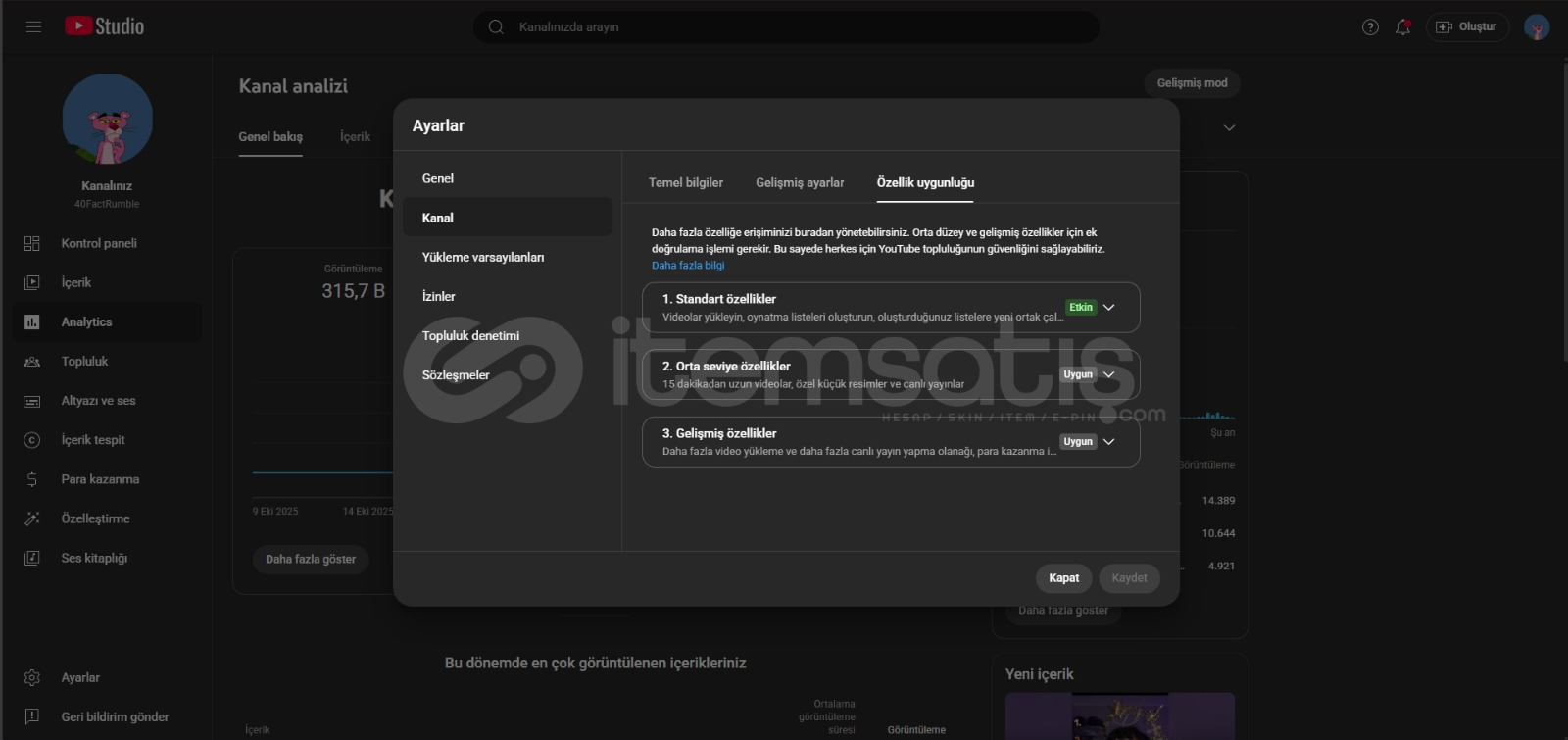
Task: Open the hamburger navigation menu
Action: tap(33, 26)
